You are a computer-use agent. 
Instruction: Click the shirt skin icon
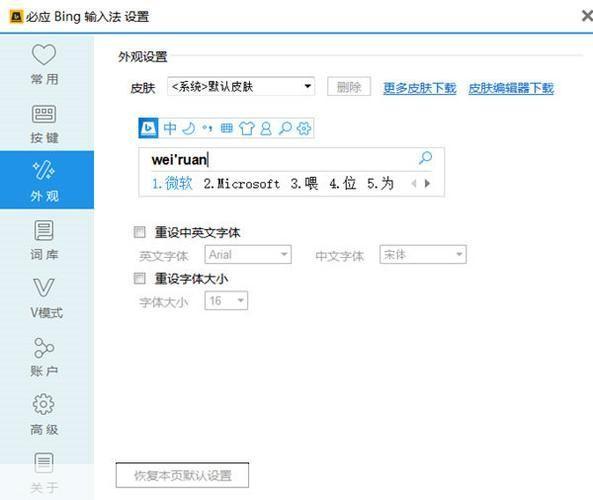[247, 128]
